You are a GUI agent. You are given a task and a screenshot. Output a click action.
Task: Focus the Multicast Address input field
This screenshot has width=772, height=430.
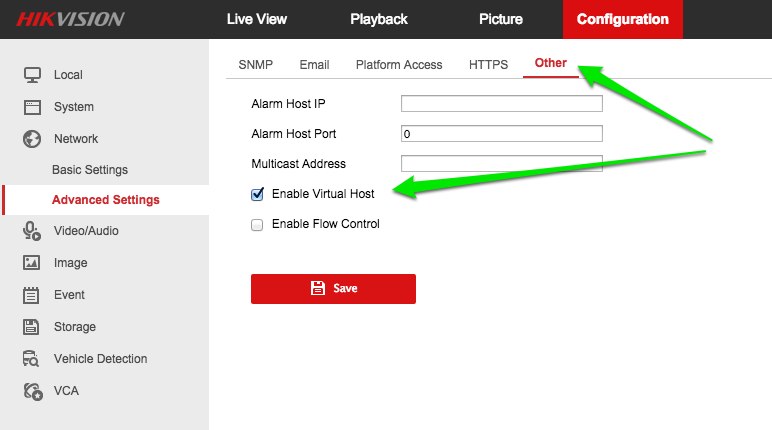click(501, 164)
